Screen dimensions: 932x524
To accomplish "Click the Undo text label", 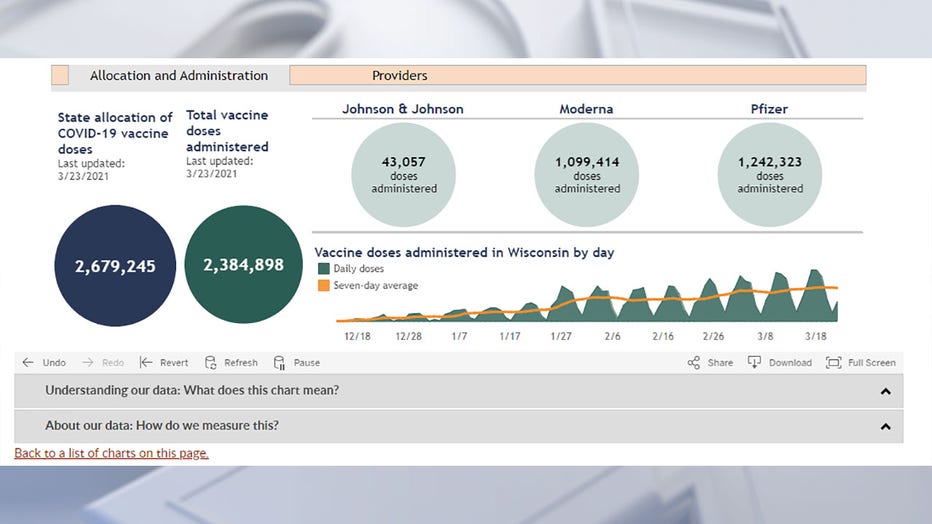I will click(54, 362).
